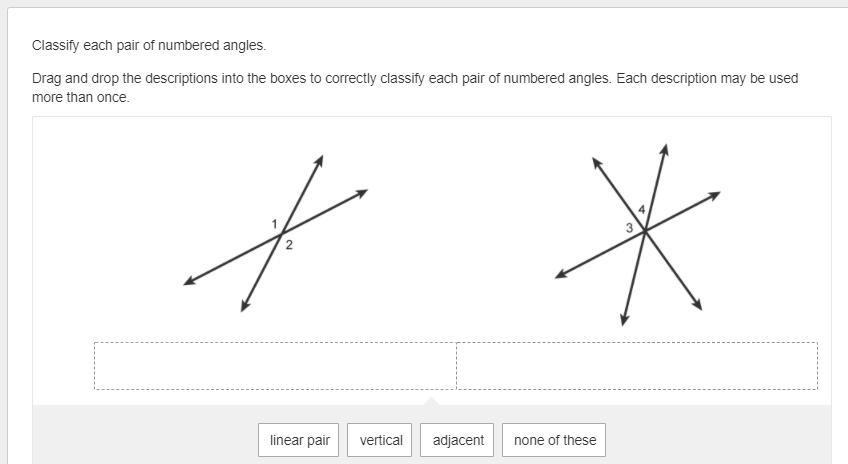848x464 pixels.
Task: Select the "linear pair" description tile
Action: [299, 440]
